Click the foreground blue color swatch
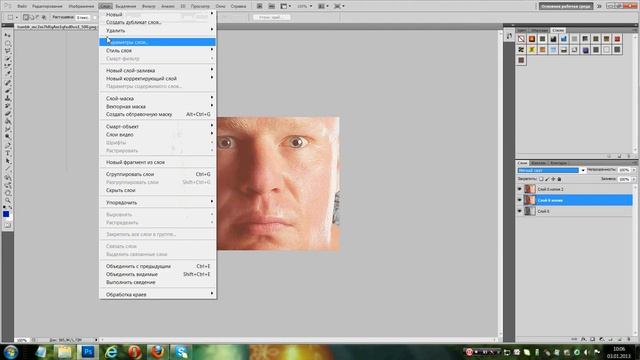This screenshot has width=640, height=360. (6, 214)
